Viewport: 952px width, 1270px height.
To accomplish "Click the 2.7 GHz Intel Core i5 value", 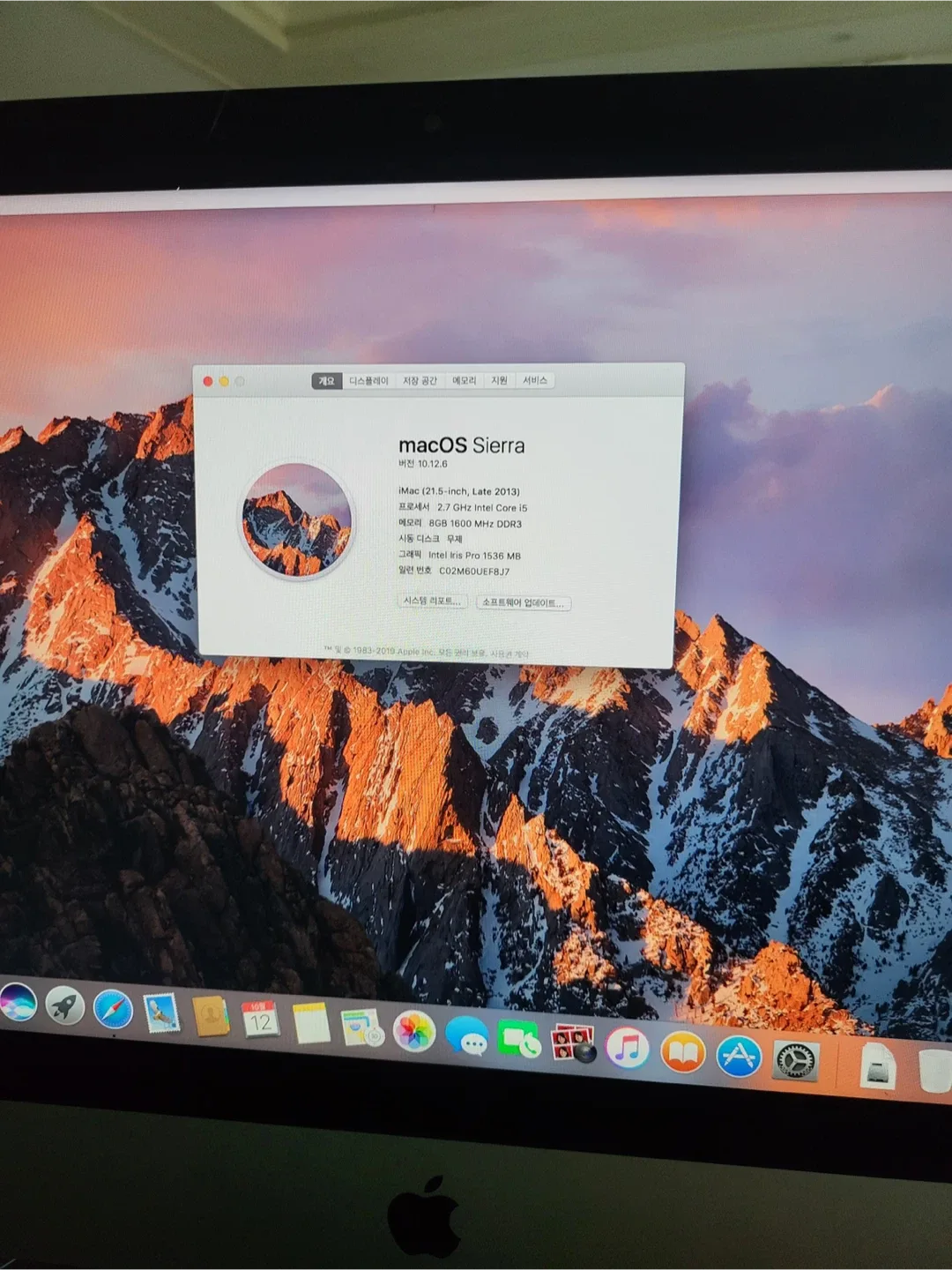I will pyautogui.click(x=482, y=508).
